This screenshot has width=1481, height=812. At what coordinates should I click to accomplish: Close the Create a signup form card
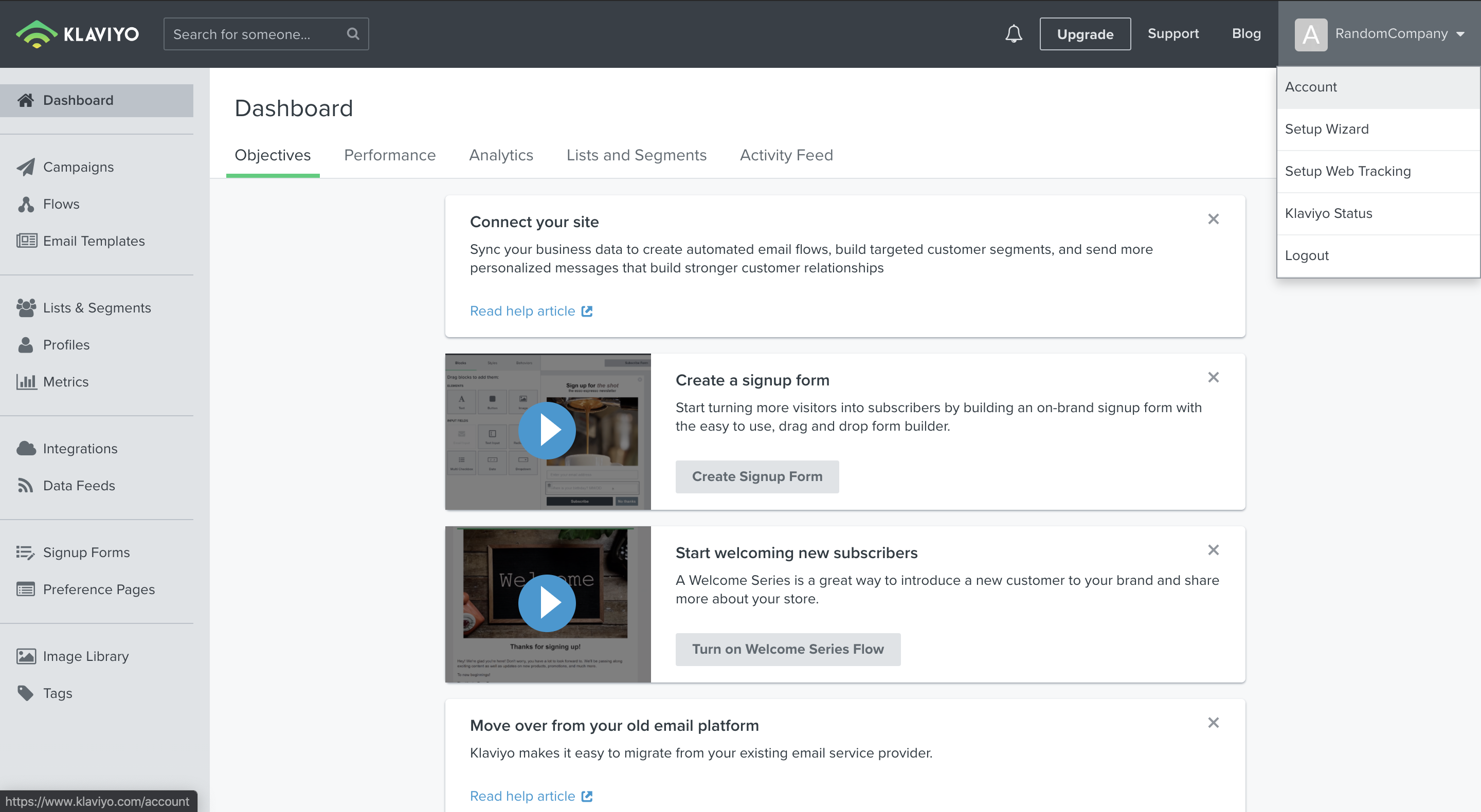pos(1213,378)
